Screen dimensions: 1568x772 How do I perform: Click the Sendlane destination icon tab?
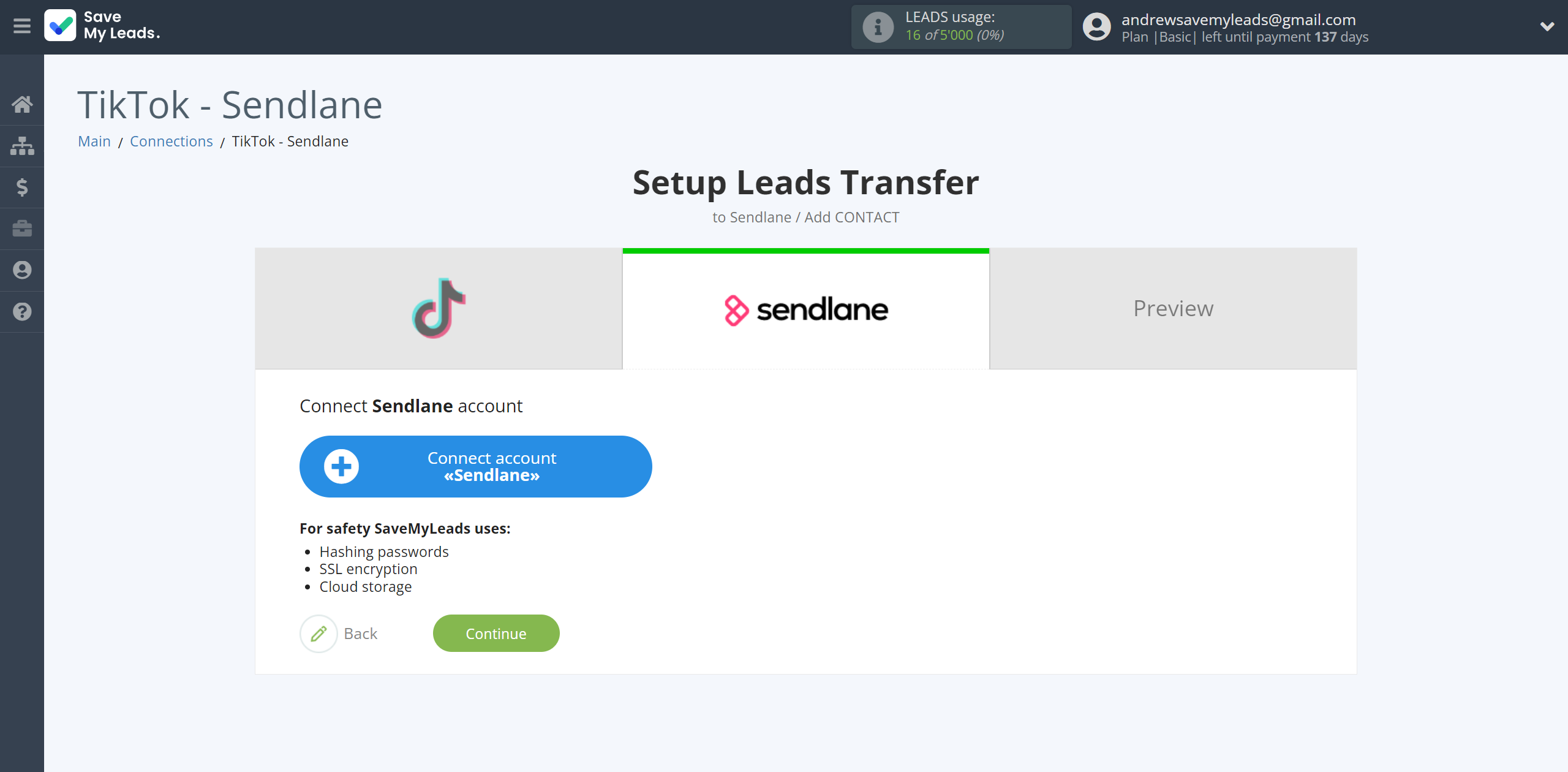[x=805, y=308]
